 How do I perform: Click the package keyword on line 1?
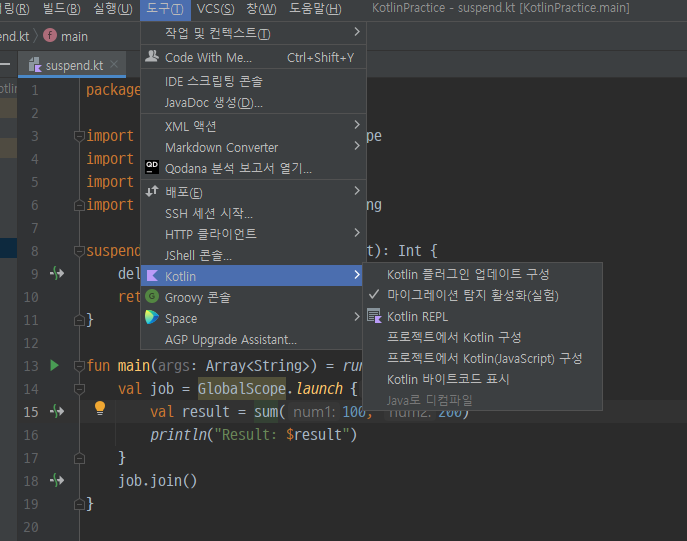click(113, 90)
